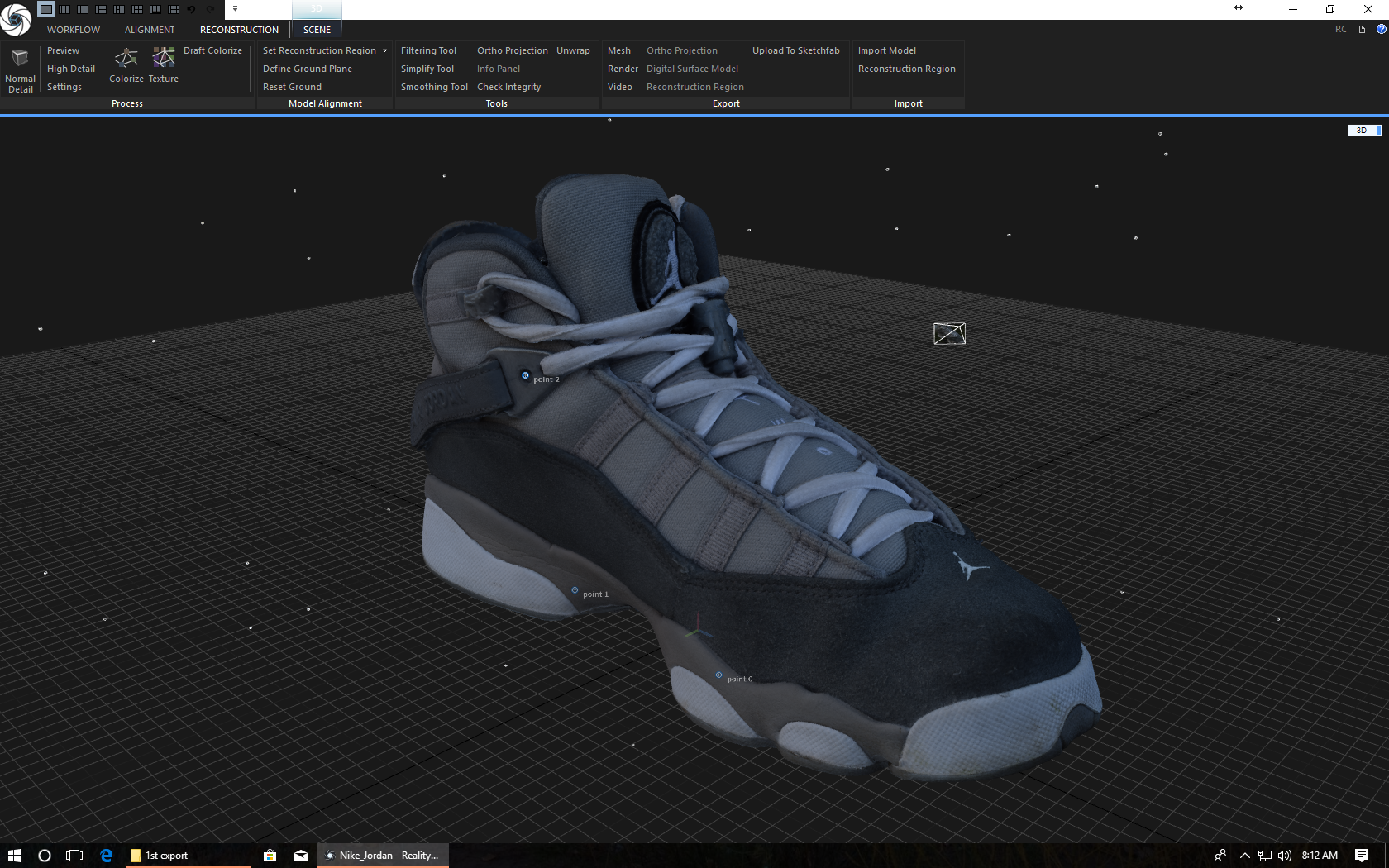This screenshot has height=868, width=1389.
Task: Launch Microsoft Edge from the taskbar
Action: (105, 855)
